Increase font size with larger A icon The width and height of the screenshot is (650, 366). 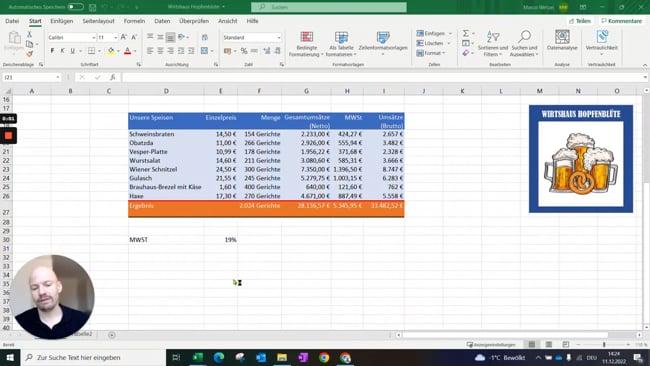[x=124, y=37]
